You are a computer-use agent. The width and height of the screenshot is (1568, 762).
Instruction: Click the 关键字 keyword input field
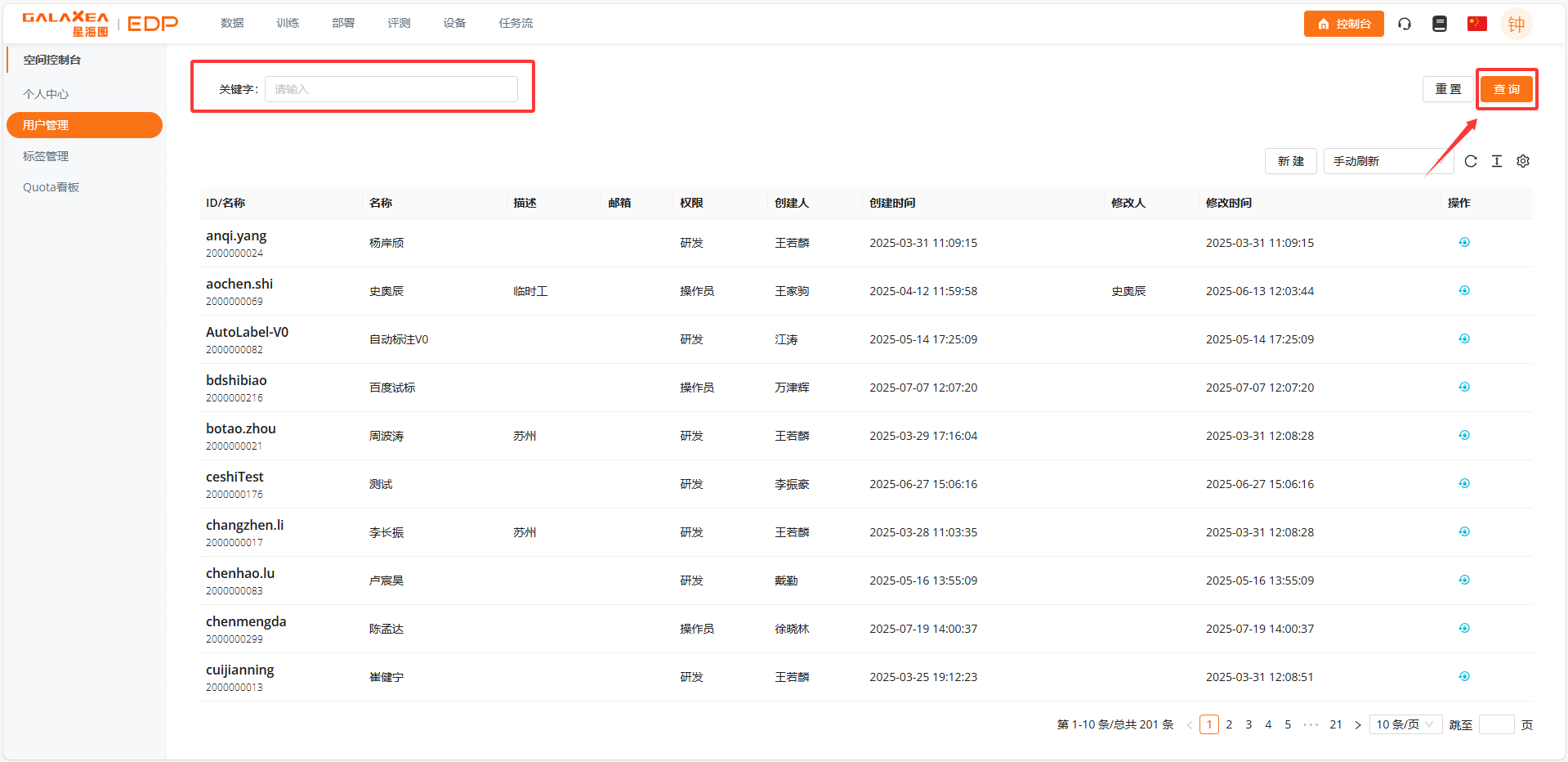tap(391, 88)
